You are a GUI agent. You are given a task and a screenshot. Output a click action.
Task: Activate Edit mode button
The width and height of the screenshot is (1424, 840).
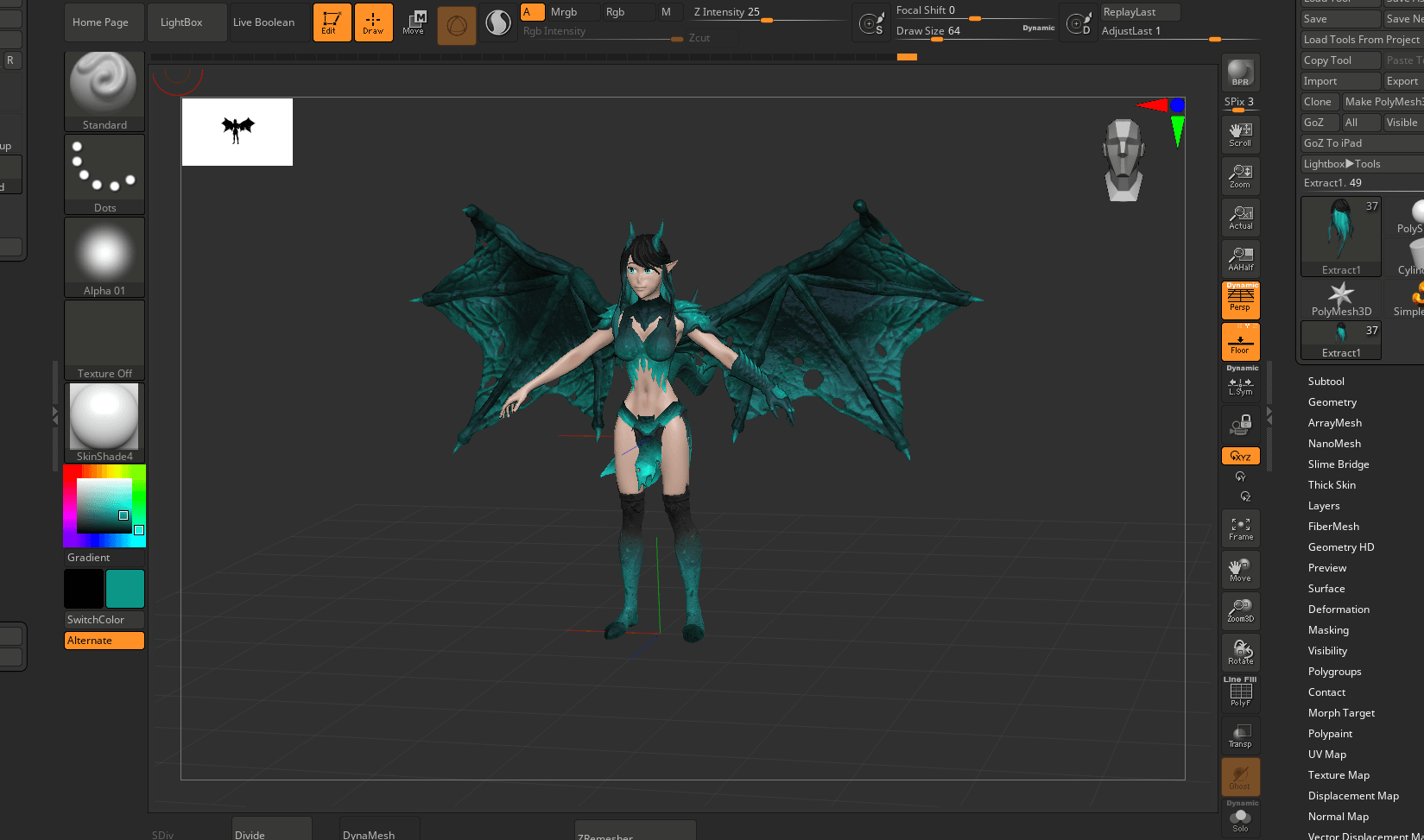pyautogui.click(x=332, y=22)
